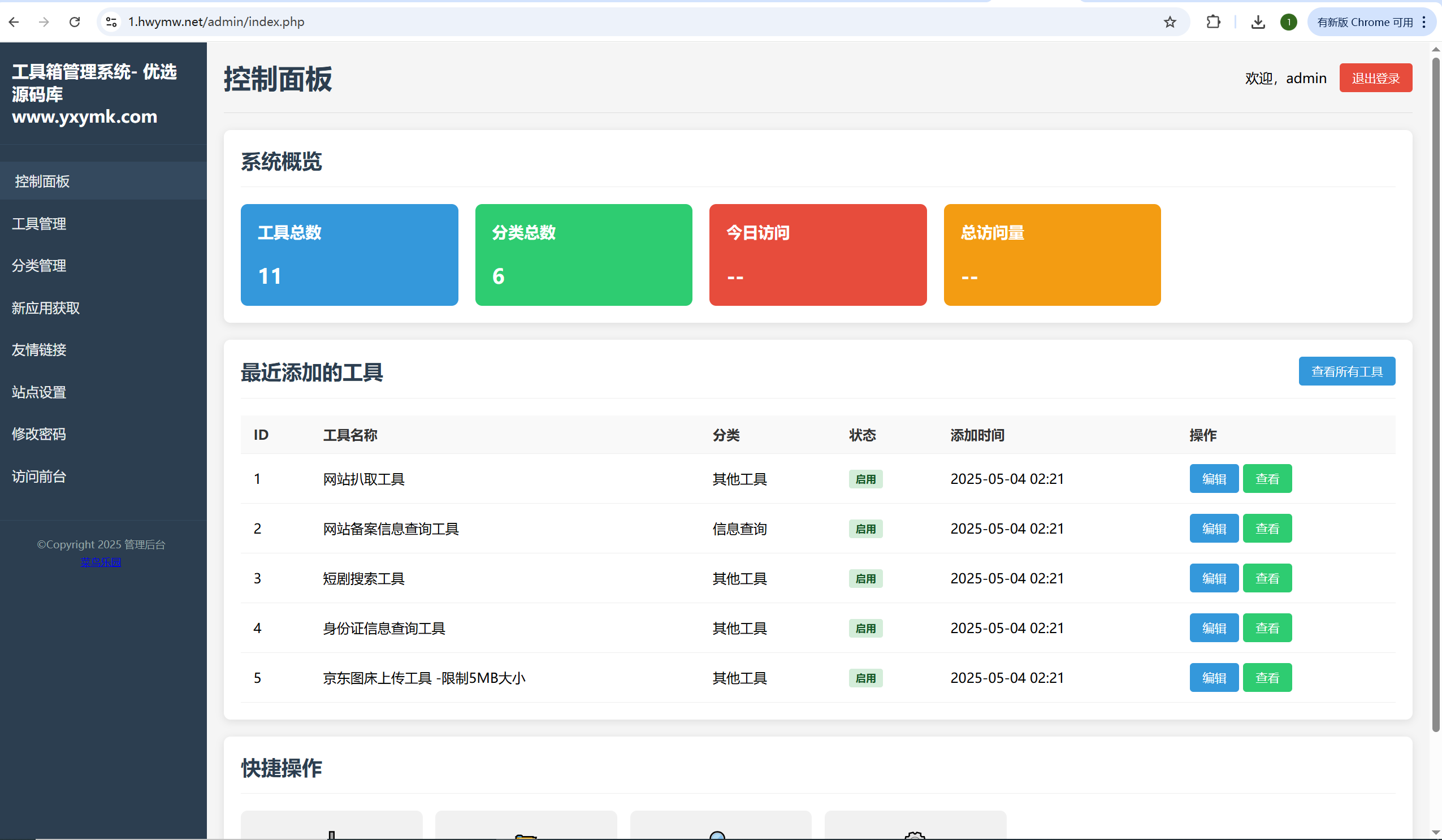Screen dimensions: 1442x840
Task: Click the 欢迎，admin greeting text
Action: [x=1285, y=78]
